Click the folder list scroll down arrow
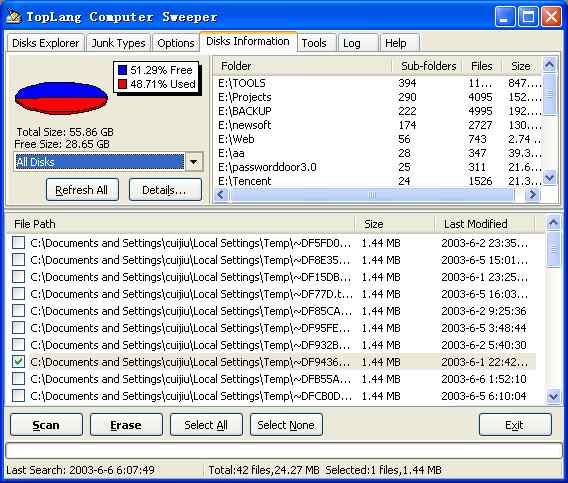This screenshot has height=483, width=568. 550,178
